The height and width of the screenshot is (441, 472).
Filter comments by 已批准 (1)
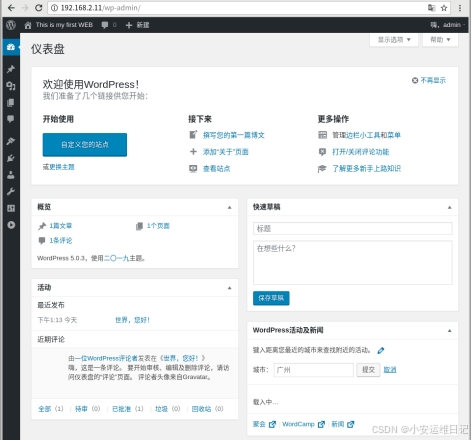[x=128, y=409]
